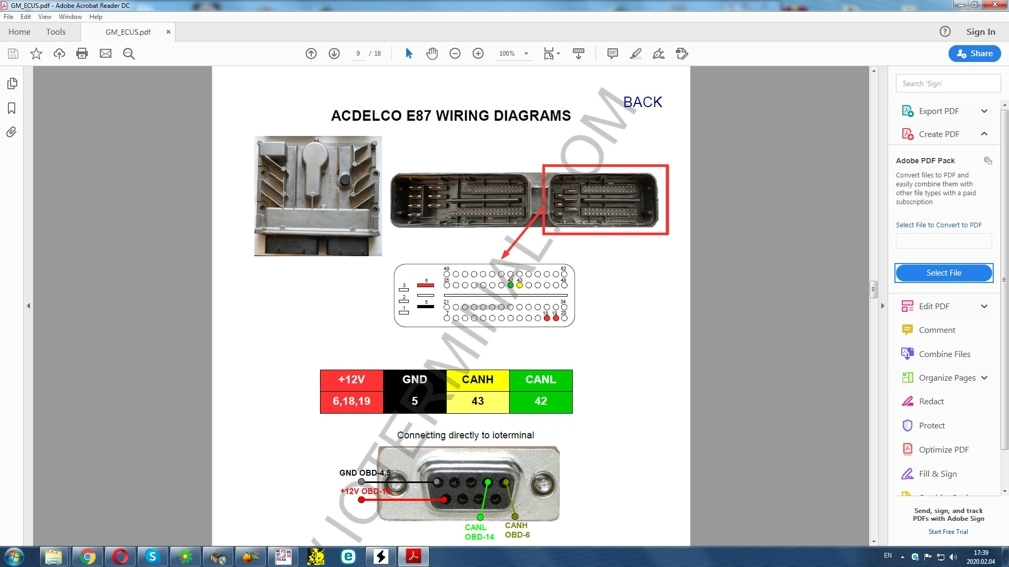Click the upload to cloud icon
The width and height of the screenshot is (1009, 567).
pyautogui.click(x=59, y=53)
